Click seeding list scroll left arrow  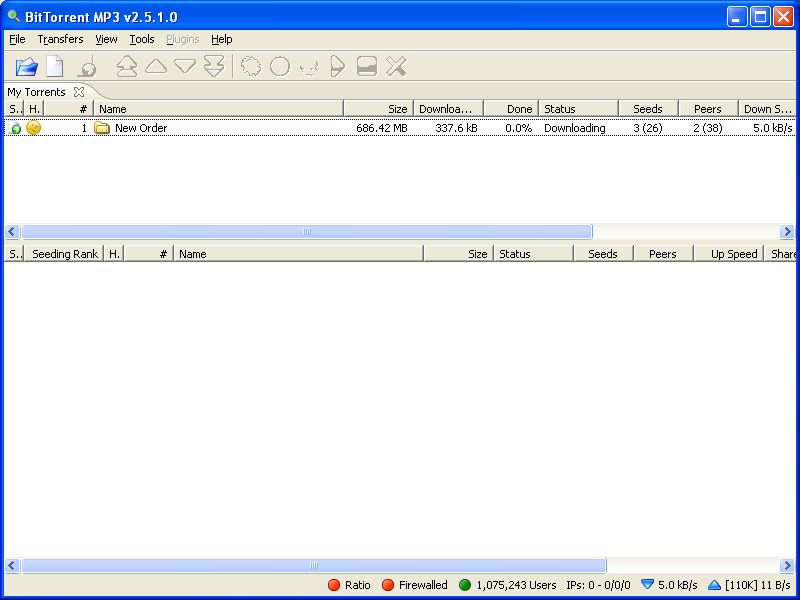(12, 565)
